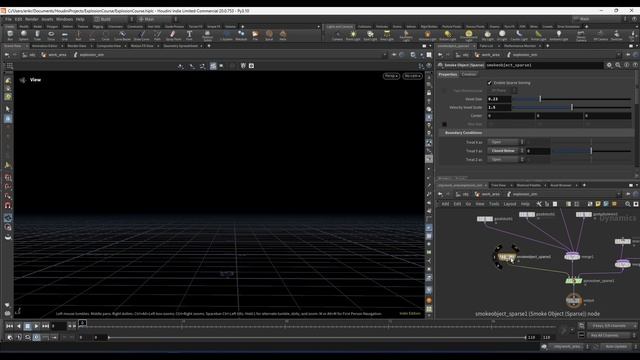Open the network editor Layout menu
This screenshot has width=640, height=360.
[510, 204]
